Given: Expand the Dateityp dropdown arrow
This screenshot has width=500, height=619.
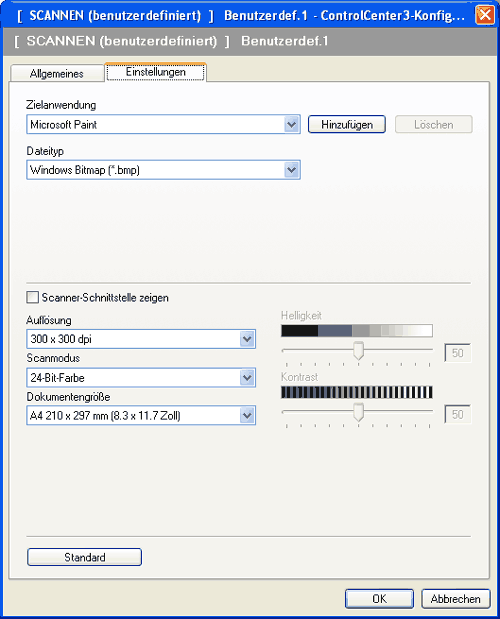Looking at the screenshot, I should 292,170.
